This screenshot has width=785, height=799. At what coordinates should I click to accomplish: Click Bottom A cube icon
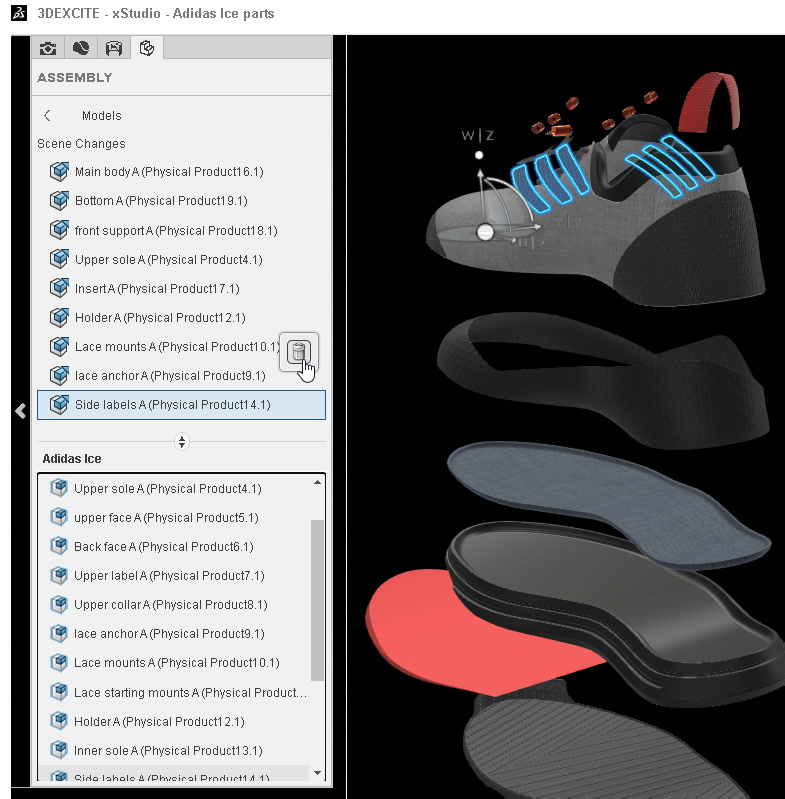(59, 200)
